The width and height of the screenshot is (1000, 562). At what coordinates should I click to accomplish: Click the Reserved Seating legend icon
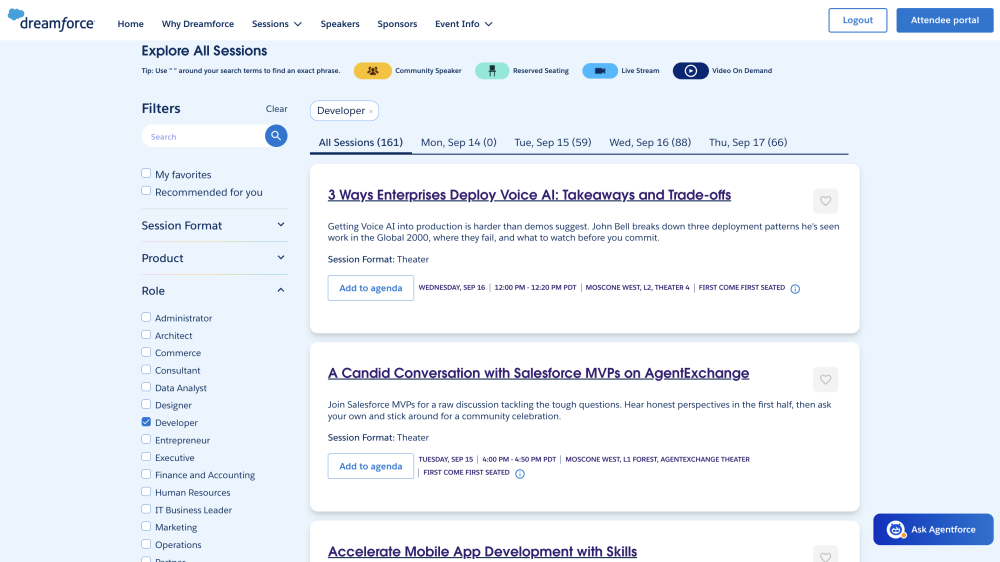(492, 71)
